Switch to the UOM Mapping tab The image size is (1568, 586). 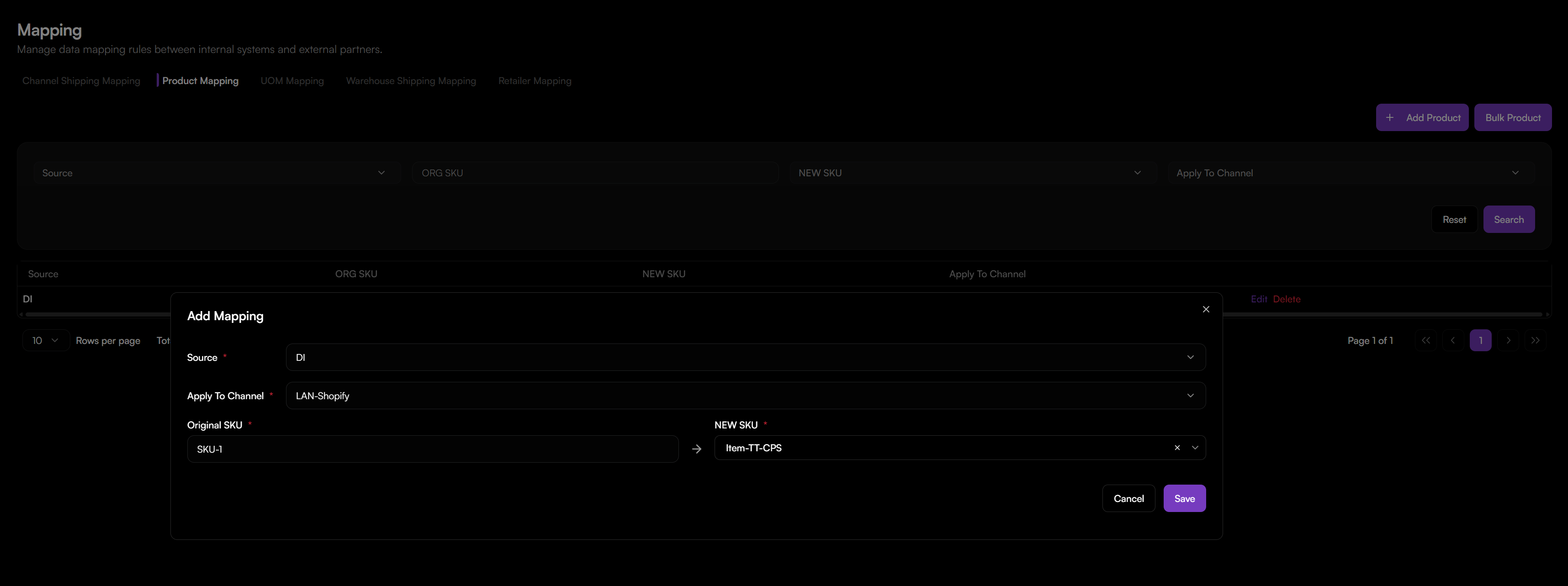tap(291, 81)
